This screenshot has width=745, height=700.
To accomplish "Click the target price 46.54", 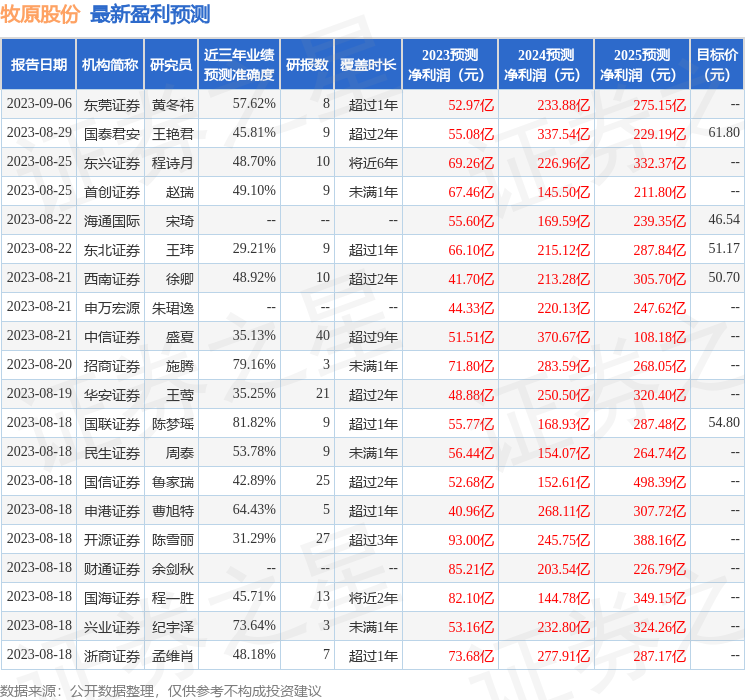I will 724,219.
